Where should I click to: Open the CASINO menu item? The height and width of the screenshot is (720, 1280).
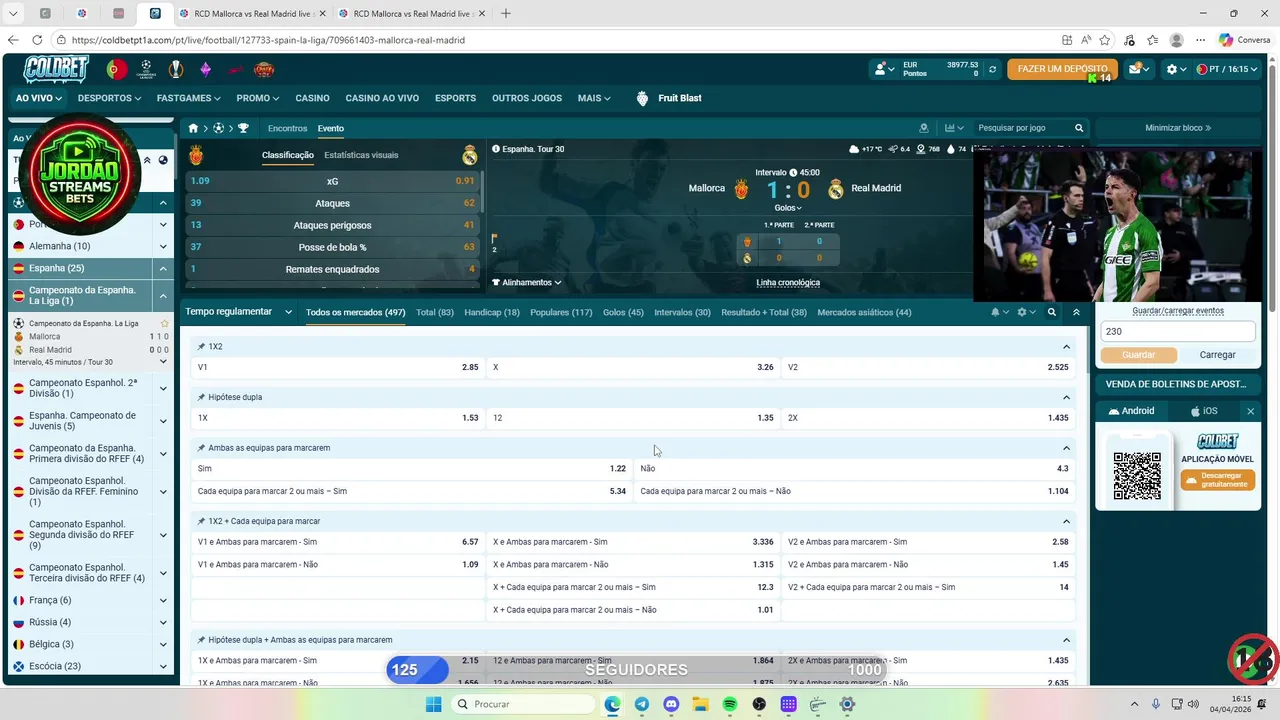312,98
